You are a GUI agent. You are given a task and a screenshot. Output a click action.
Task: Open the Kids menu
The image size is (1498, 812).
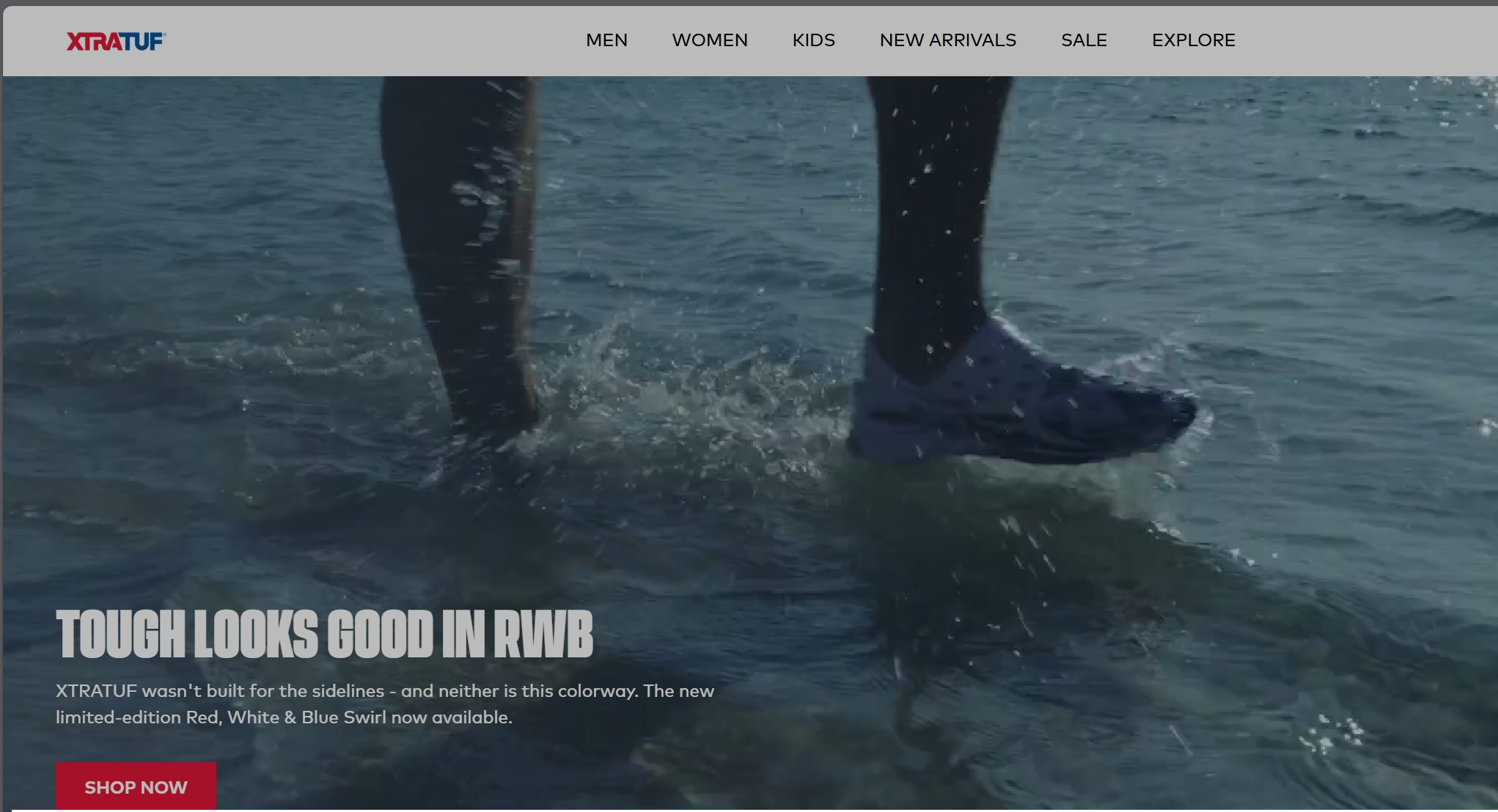(814, 40)
